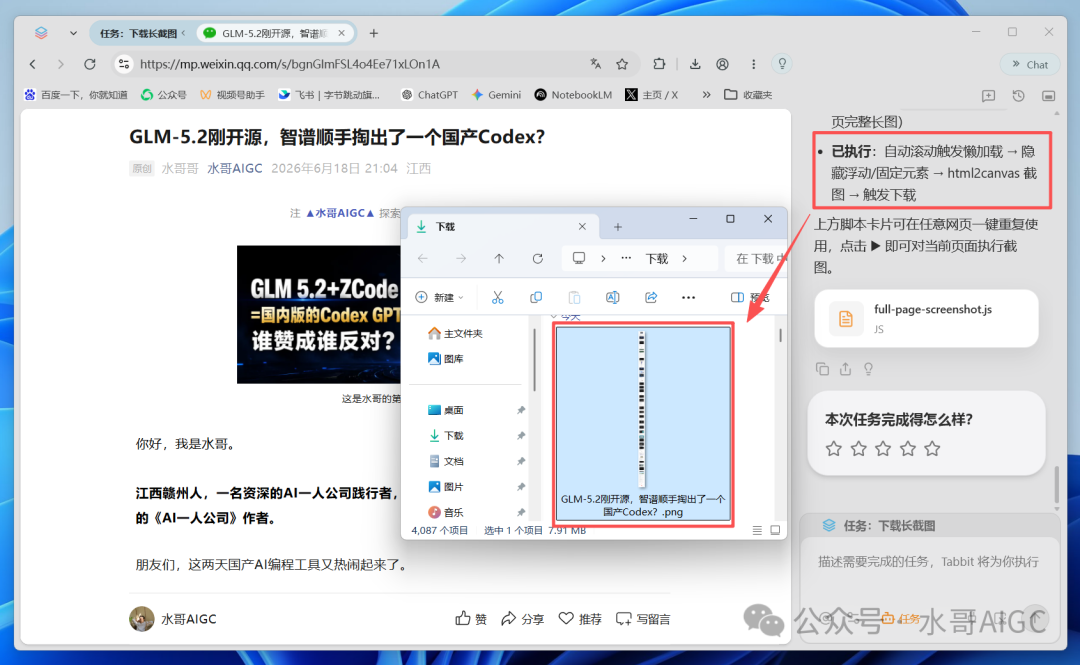1080x665 pixels.
Task: Translate this page via translate icon
Action: (x=595, y=64)
